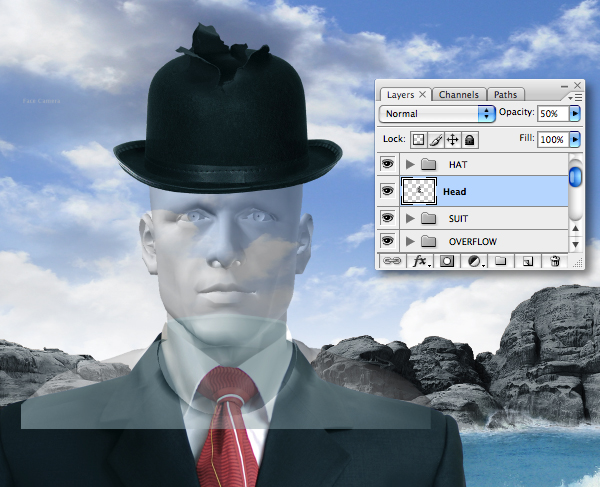
Task: Minimize the Layers panel
Action: (564, 86)
